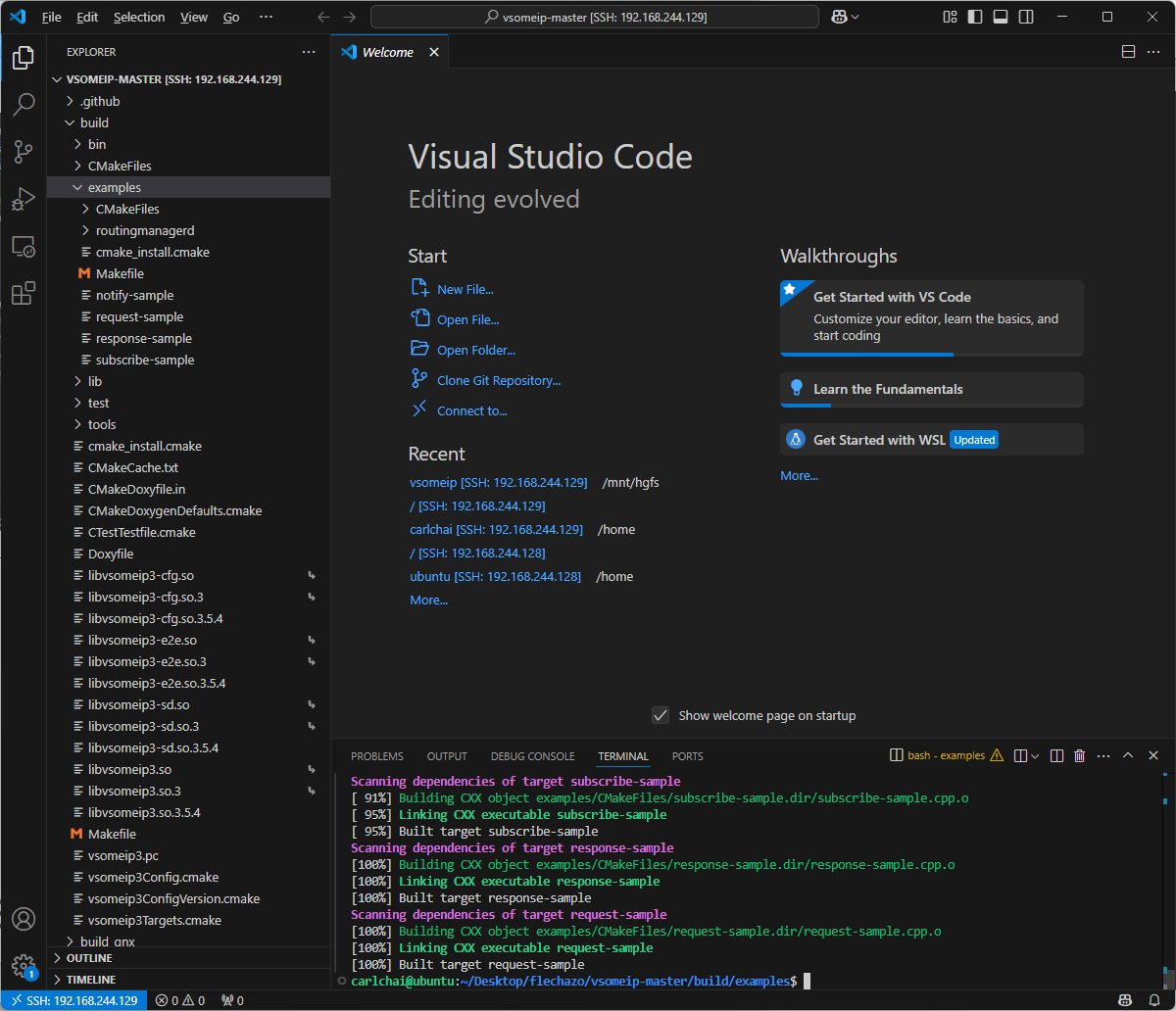Switch to the DEBUG CONSOLE tab
This screenshot has width=1176, height=1011.
pyautogui.click(x=533, y=756)
